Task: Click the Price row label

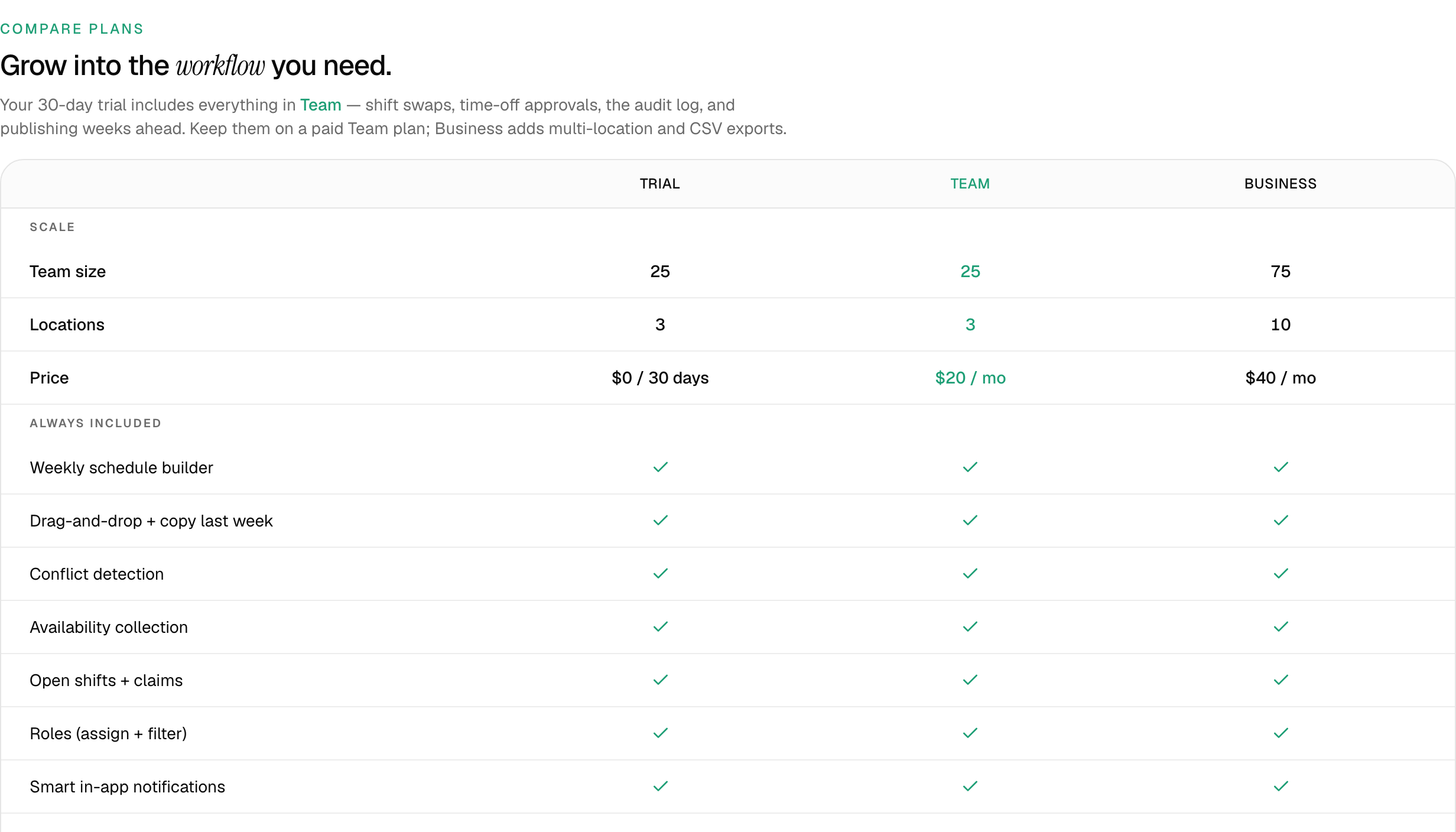Action: point(49,378)
